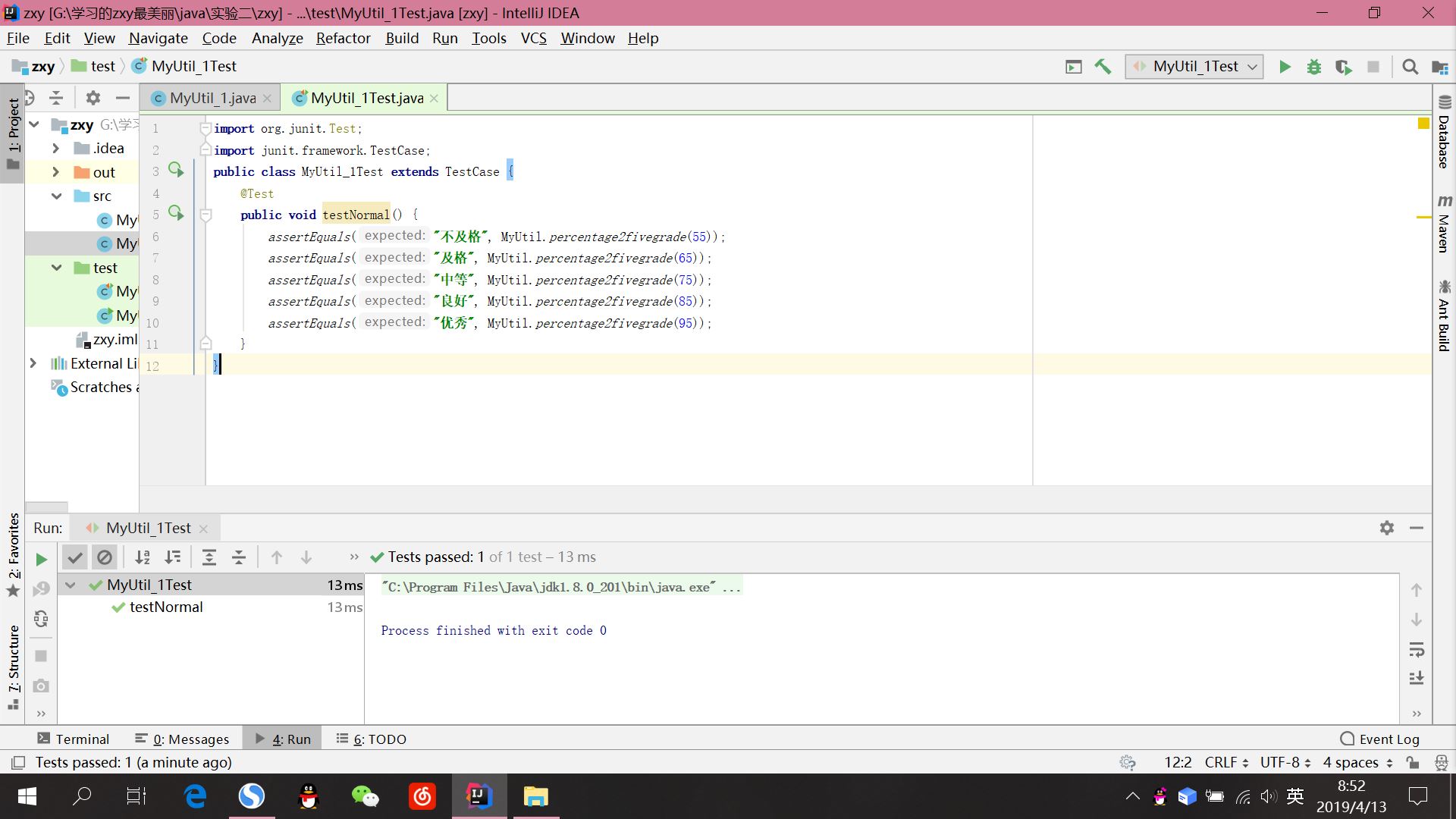Click the soft-wrap console output icon
1456x819 pixels.
tap(1417, 650)
